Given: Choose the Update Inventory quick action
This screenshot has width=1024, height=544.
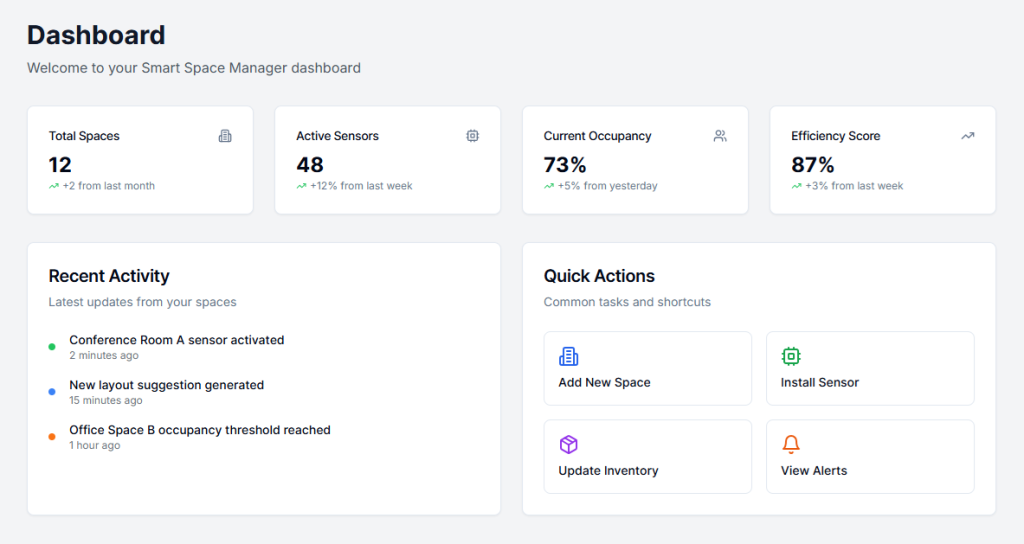Looking at the screenshot, I should [x=648, y=456].
